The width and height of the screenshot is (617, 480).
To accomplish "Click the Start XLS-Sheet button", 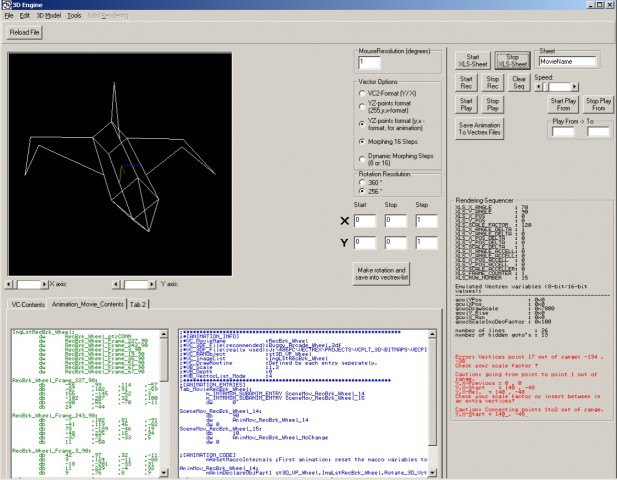I will coord(473,61).
